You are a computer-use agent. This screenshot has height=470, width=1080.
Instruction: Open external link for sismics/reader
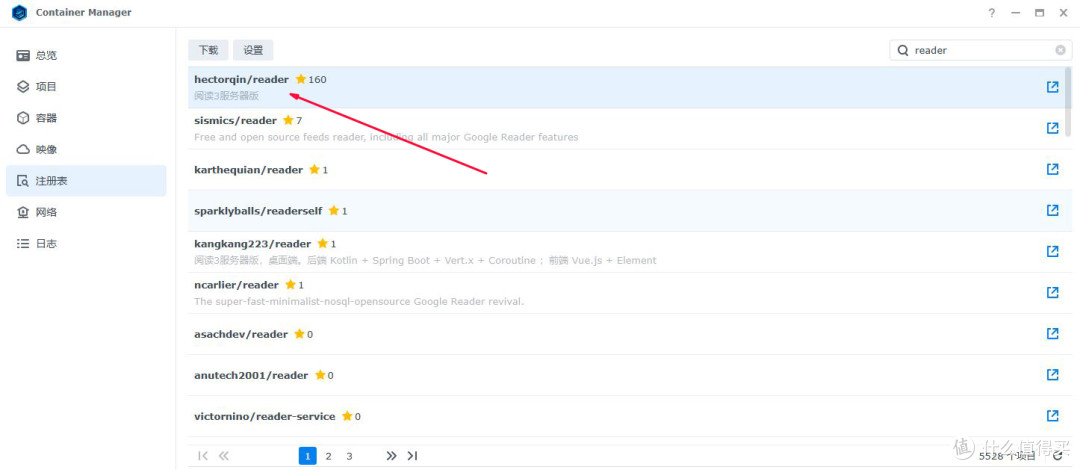(x=1052, y=128)
